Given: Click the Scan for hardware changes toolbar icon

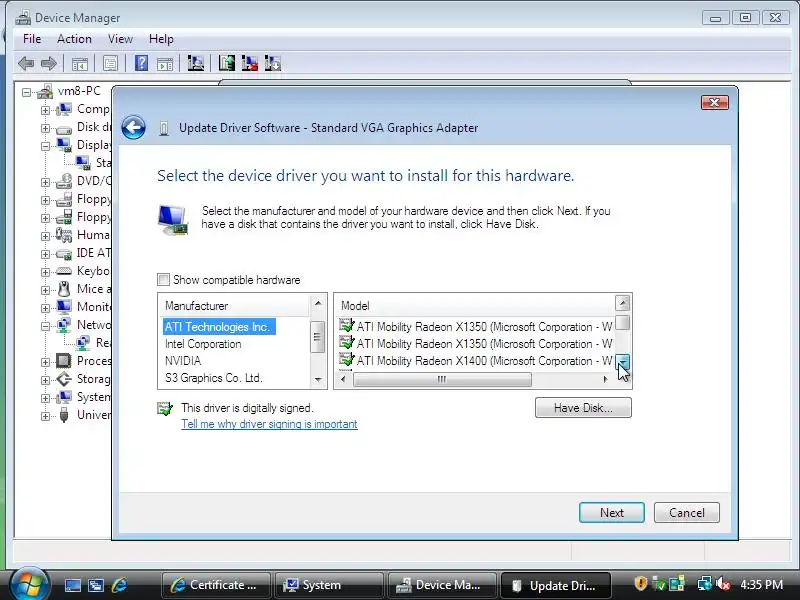Looking at the screenshot, I should (x=195, y=63).
